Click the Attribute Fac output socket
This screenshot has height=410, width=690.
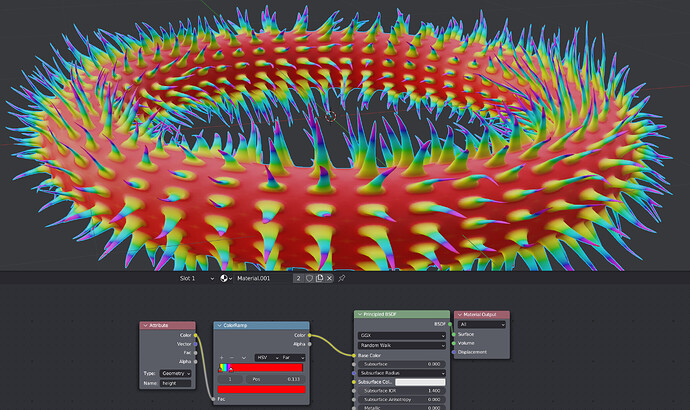pos(196,353)
